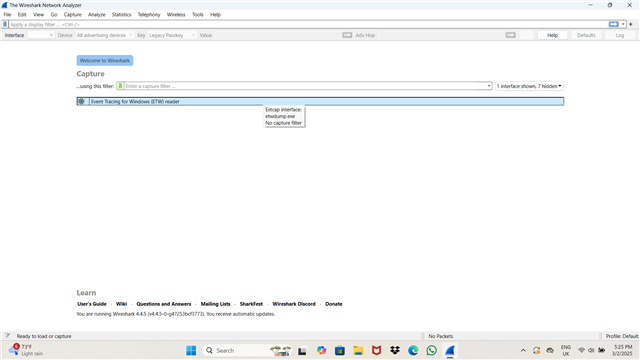
Task: Click the capture filter green bookmark icon
Action: 120,86
